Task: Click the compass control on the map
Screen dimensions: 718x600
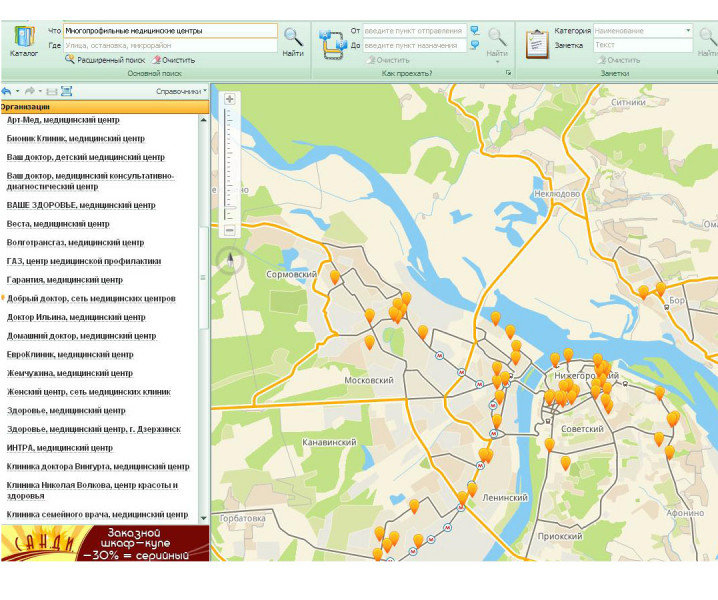Action: 229,264
